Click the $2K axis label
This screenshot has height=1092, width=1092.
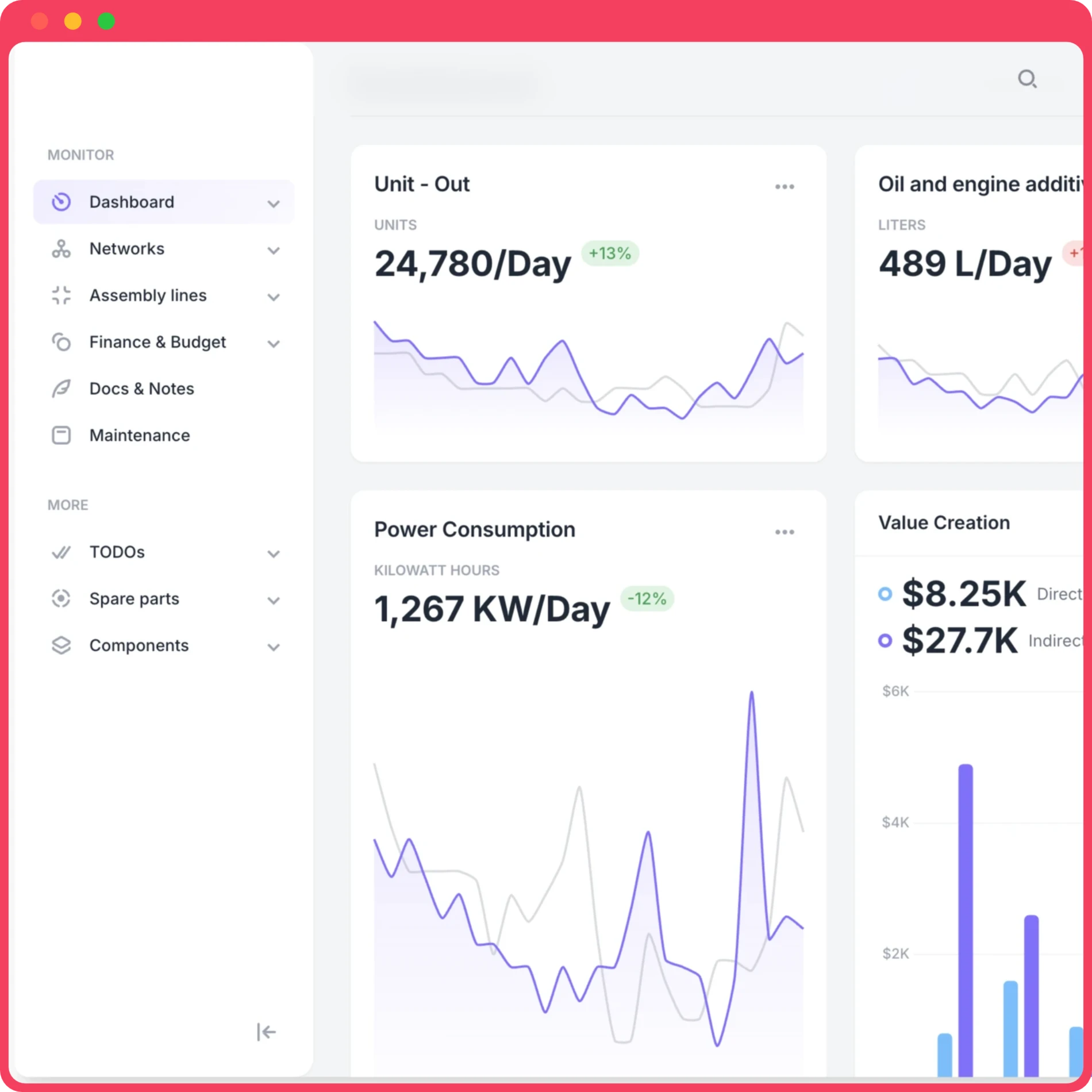[x=895, y=954]
